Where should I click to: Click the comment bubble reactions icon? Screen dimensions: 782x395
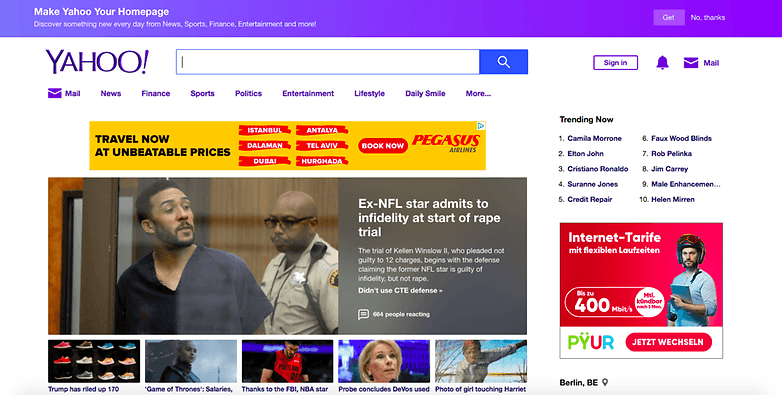click(363, 314)
